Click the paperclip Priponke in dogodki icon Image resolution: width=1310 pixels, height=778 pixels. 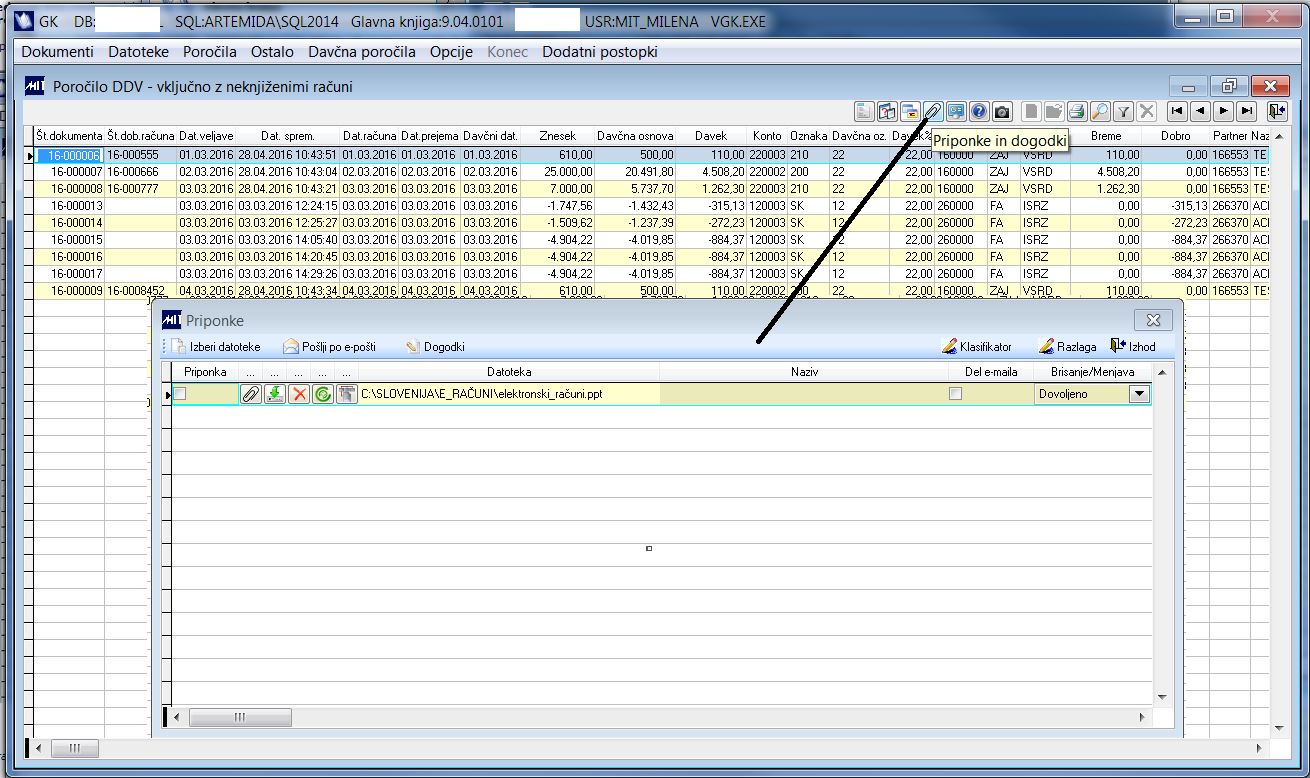coord(933,111)
